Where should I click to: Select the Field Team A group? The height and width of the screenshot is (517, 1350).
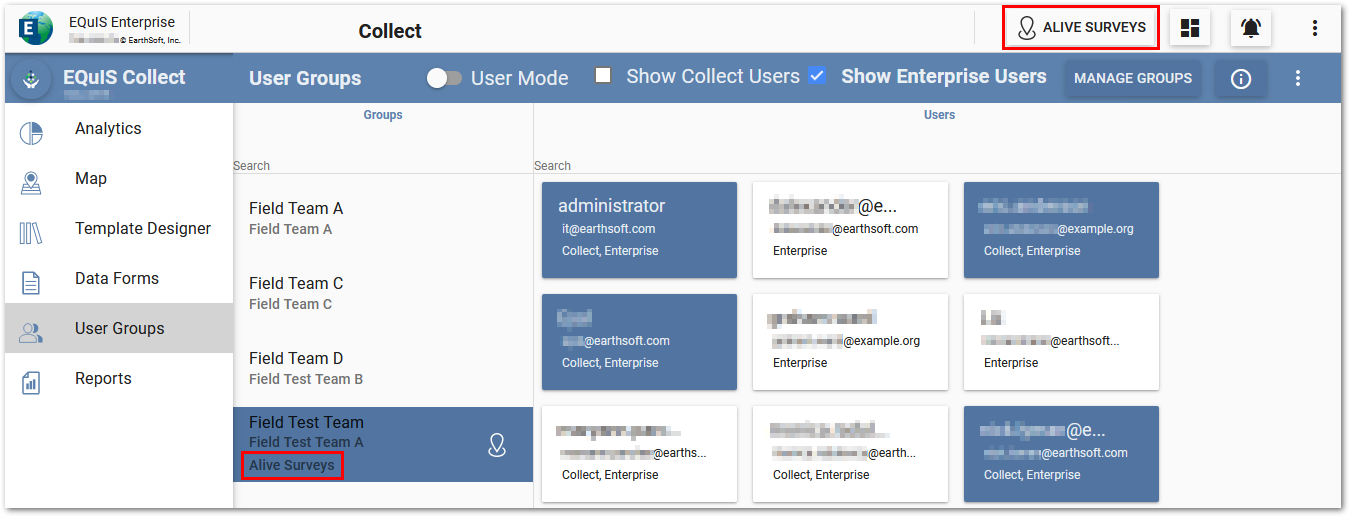pyautogui.click(x=383, y=219)
